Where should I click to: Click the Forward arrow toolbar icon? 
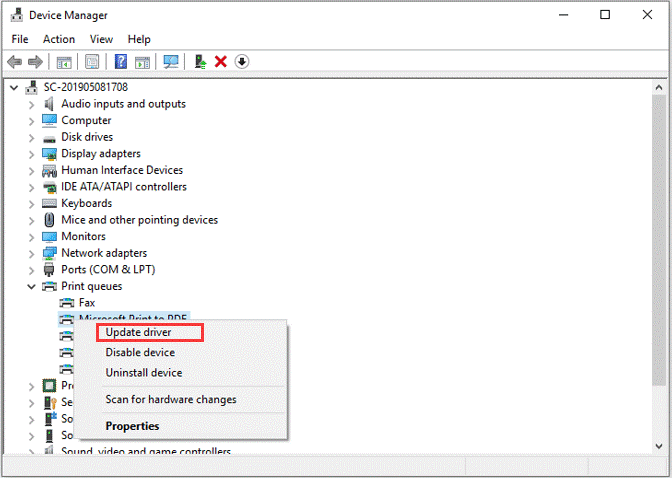pos(35,62)
